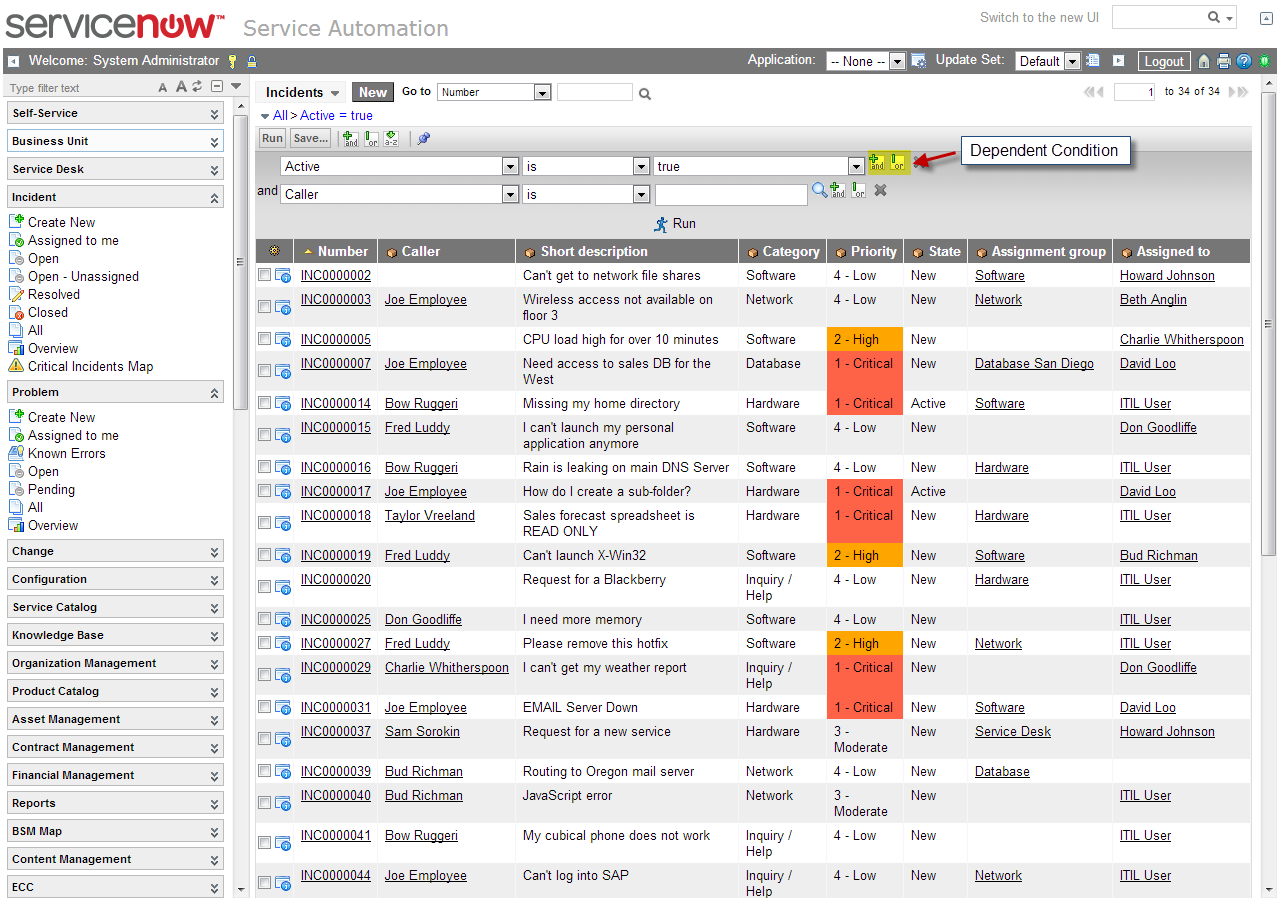Add a-z sort order to filter

pos(391,138)
